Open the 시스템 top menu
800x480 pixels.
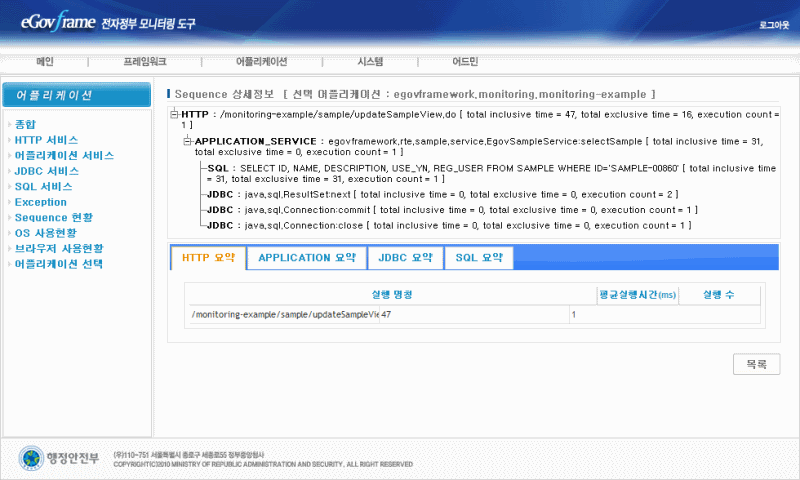tap(370, 61)
